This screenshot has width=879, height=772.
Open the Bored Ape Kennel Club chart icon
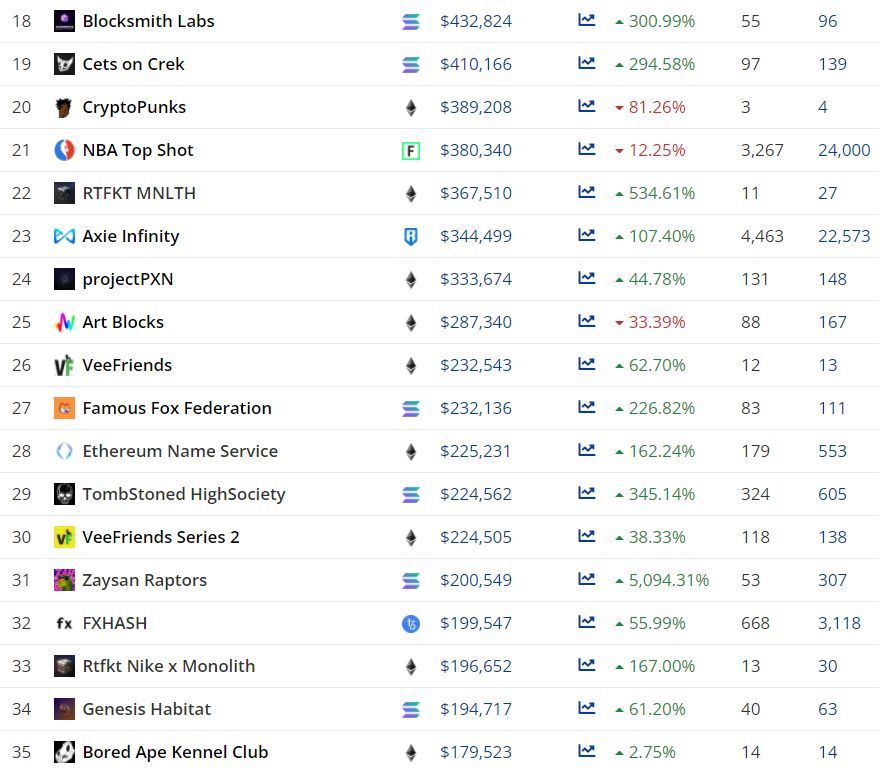586,751
